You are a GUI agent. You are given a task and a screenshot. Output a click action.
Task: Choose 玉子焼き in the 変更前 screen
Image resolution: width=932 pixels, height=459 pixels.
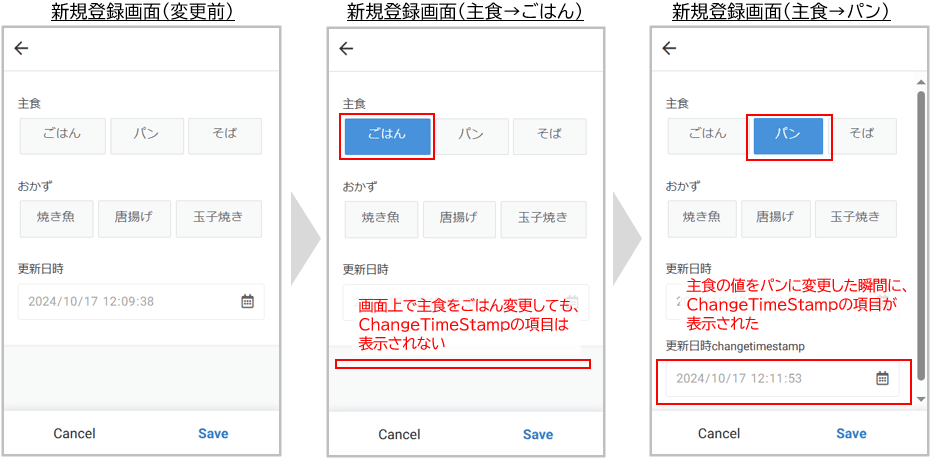coord(219,219)
